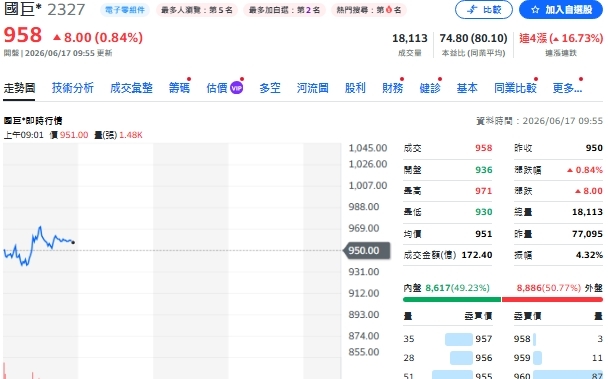The height and width of the screenshot is (379, 608).
Task: Open the 基本 tab
Action: point(467,88)
